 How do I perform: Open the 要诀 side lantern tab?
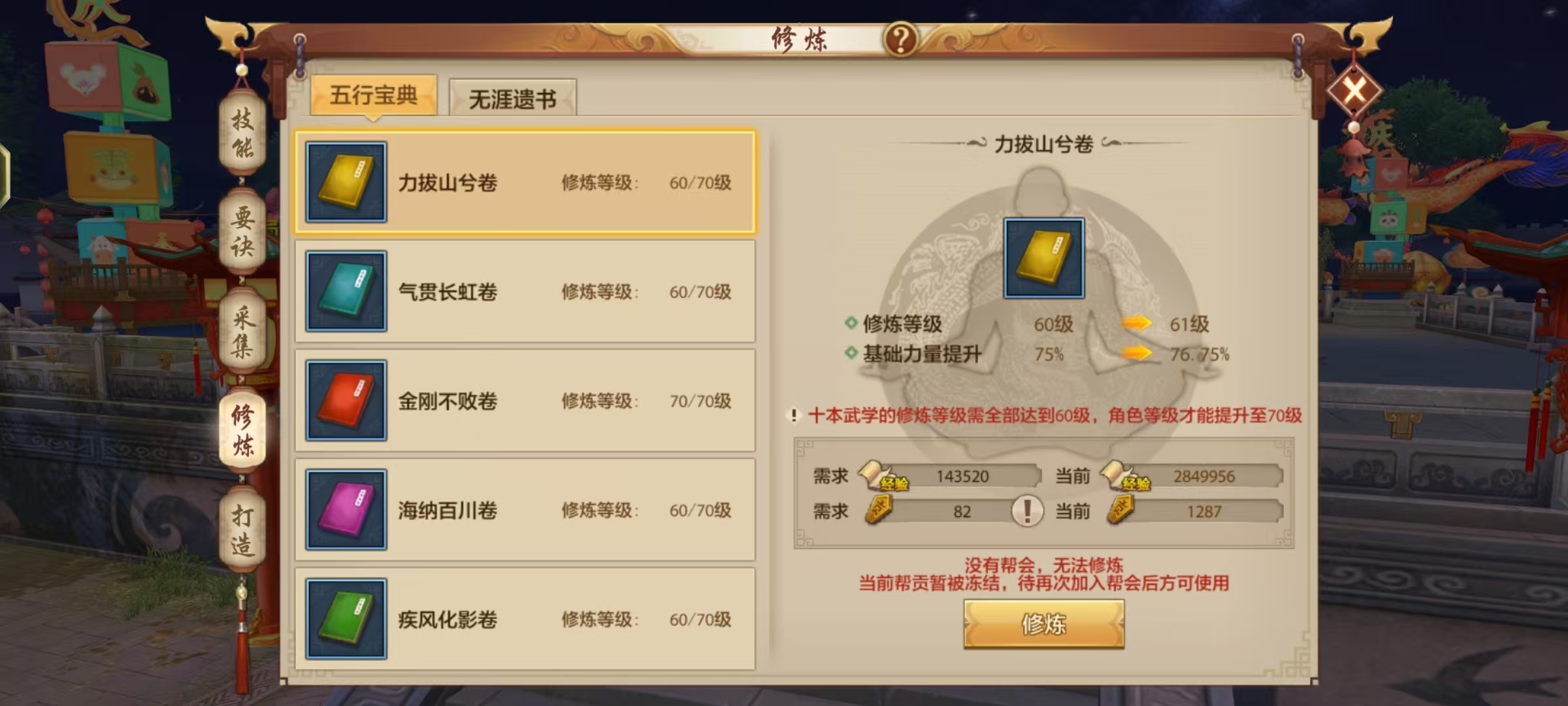242,232
